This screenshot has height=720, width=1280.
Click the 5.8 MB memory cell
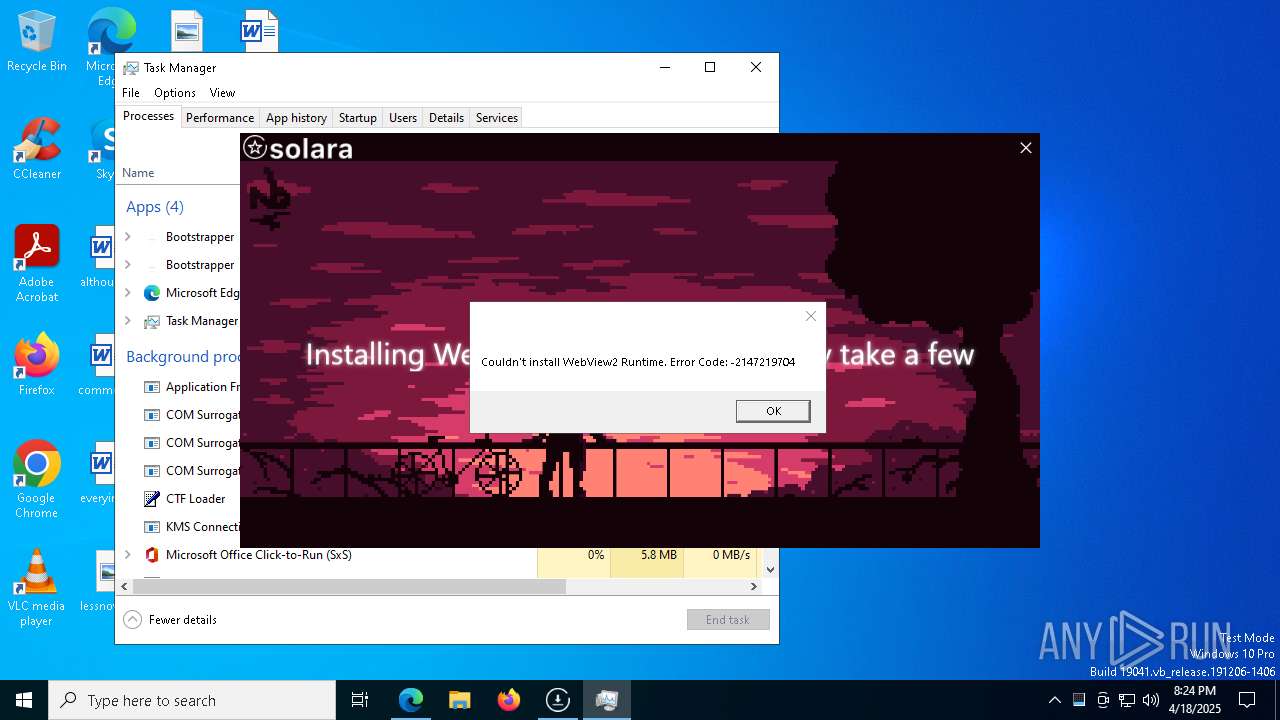click(x=647, y=555)
